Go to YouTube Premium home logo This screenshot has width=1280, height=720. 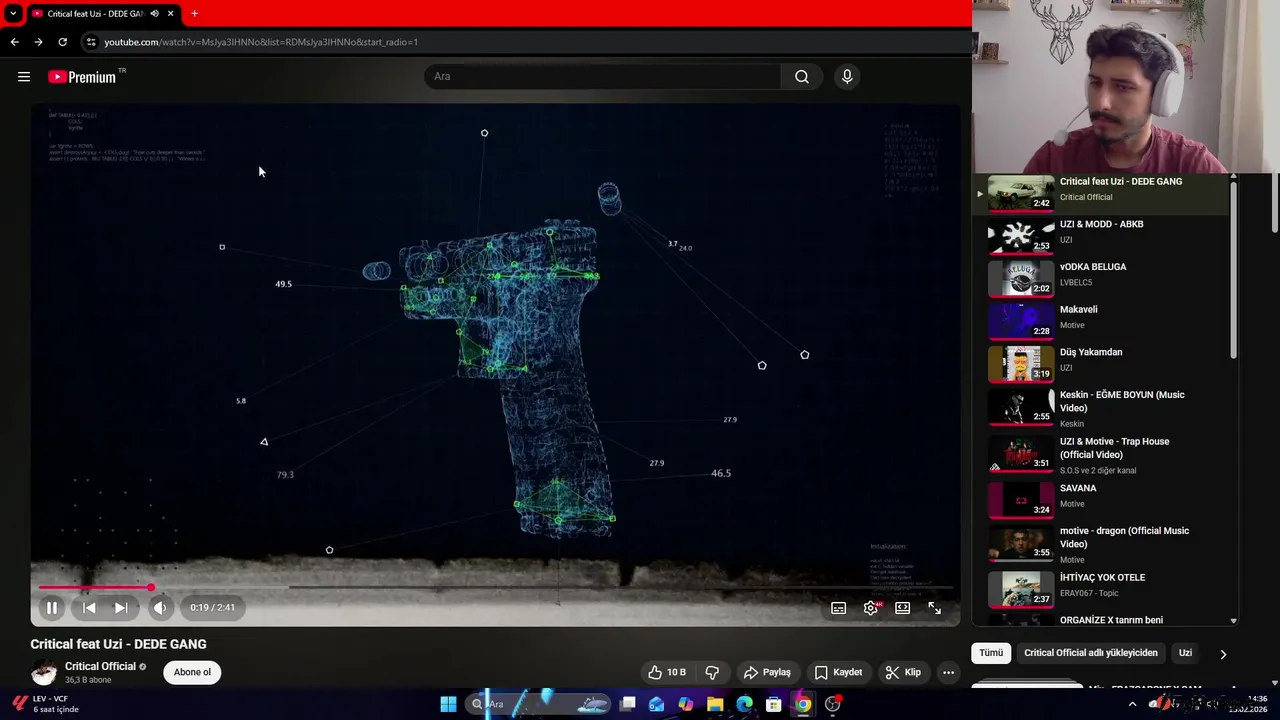pyautogui.click(x=83, y=77)
